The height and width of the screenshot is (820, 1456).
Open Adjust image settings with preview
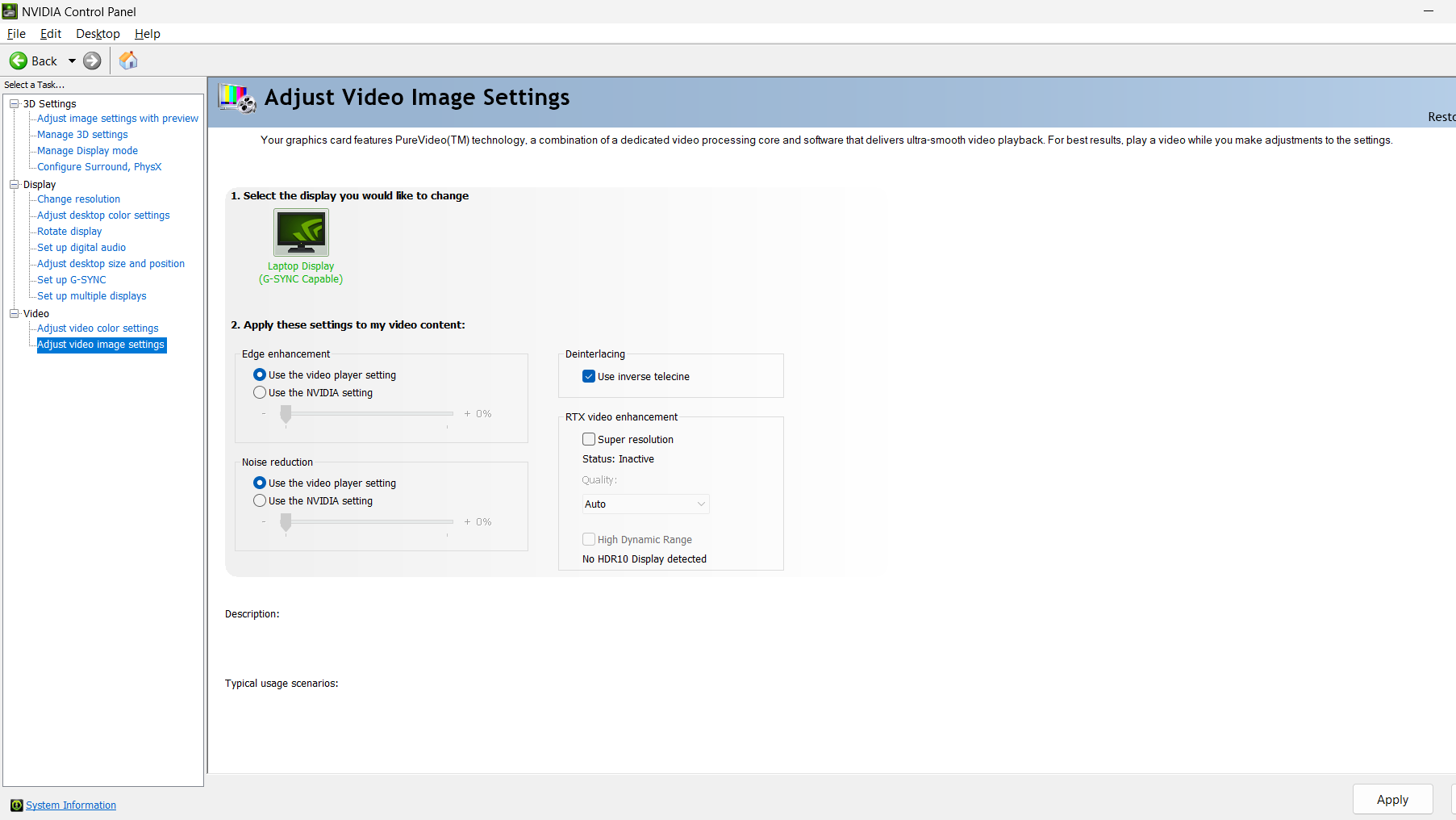[118, 119]
